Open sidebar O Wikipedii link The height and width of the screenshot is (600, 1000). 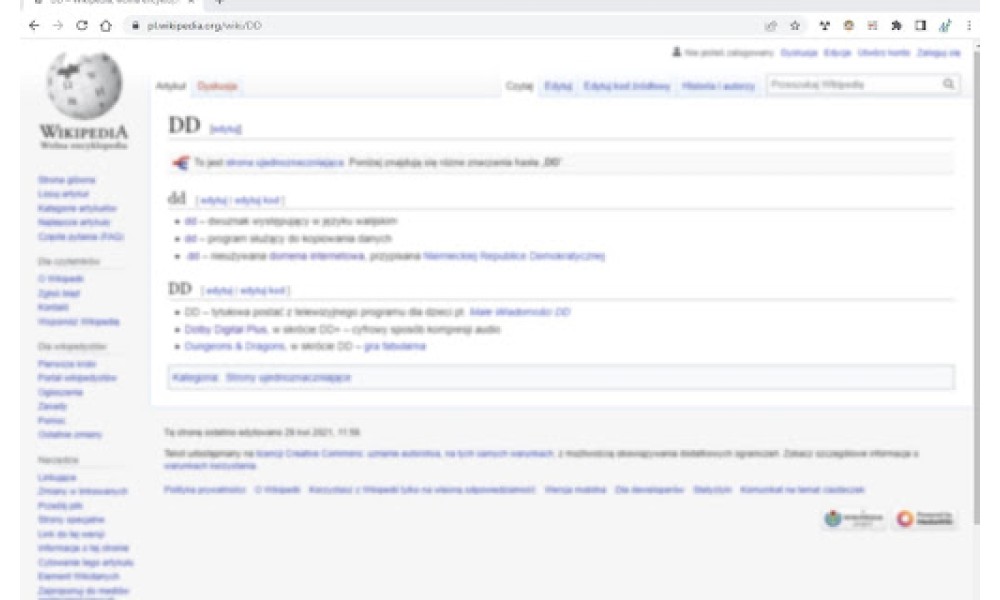tap(61, 279)
